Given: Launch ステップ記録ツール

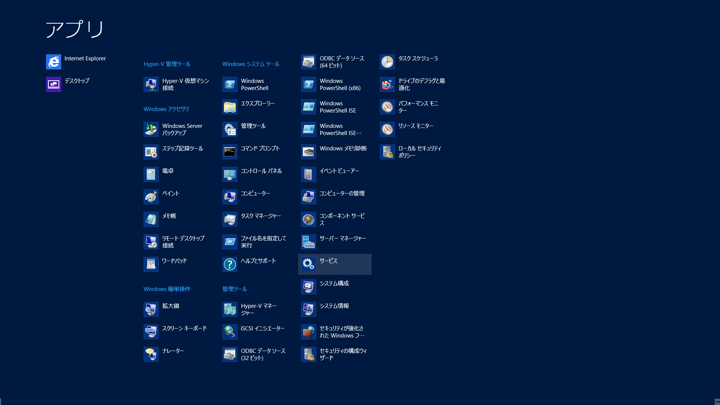Looking at the screenshot, I should click(177, 152).
